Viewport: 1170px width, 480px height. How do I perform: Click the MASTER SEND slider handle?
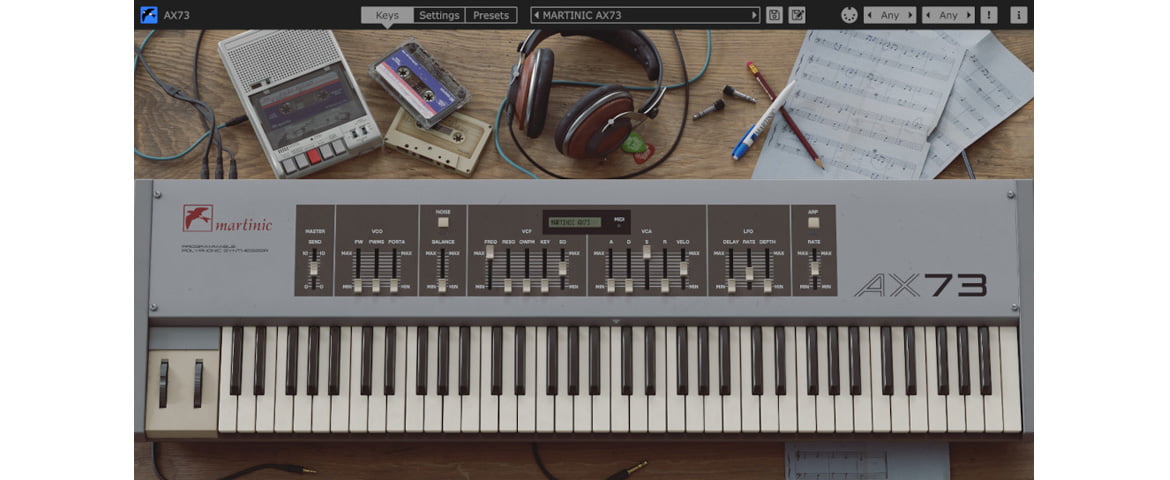coord(314,268)
